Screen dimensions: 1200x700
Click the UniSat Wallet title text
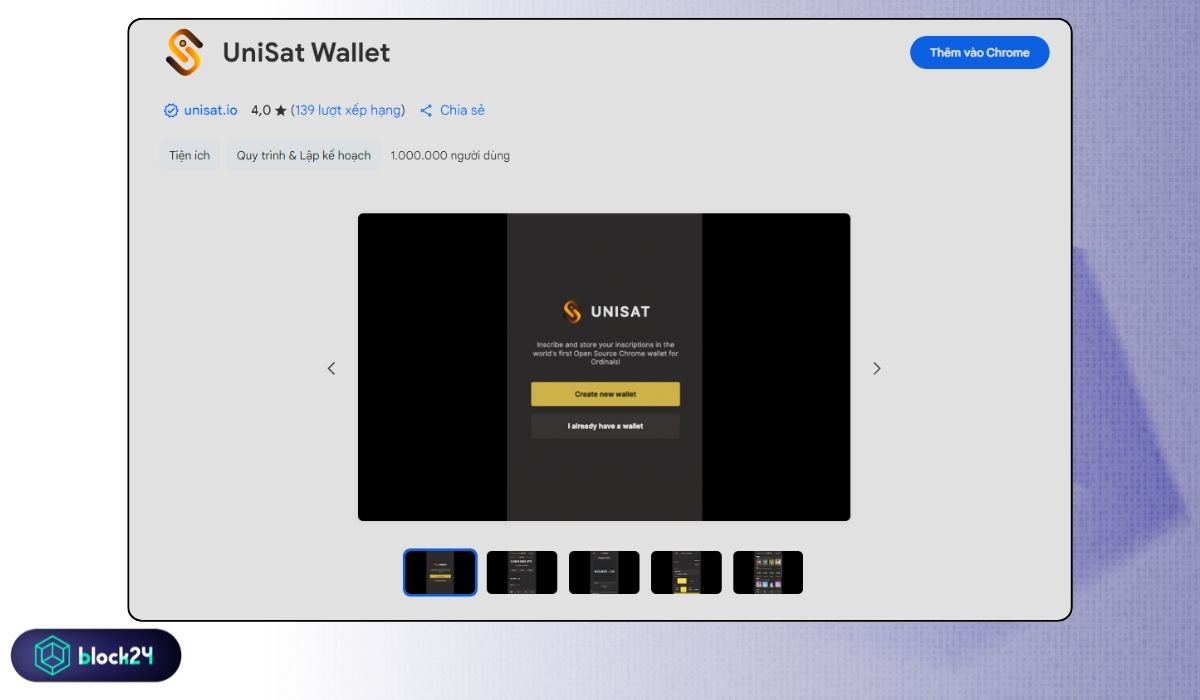click(306, 53)
